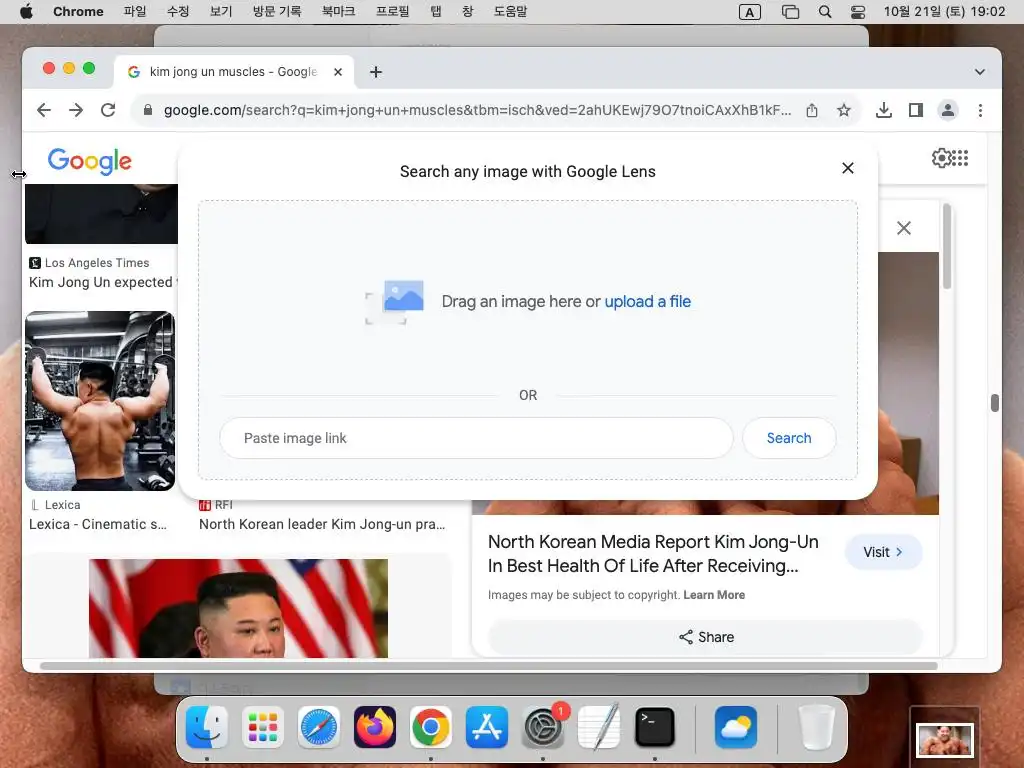Open Launchpad from the Dock
The width and height of the screenshot is (1024, 768).
click(x=263, y=727)
